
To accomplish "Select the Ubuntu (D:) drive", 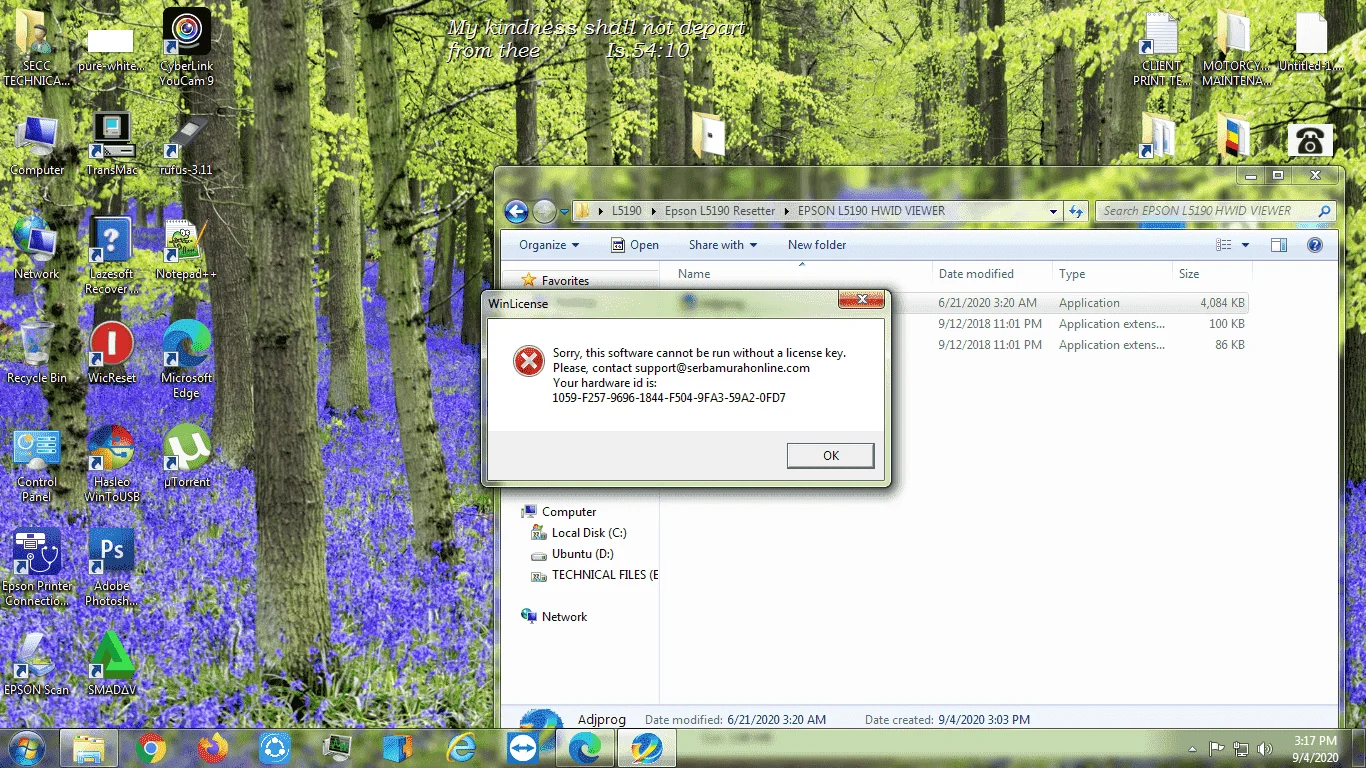I will (582, 554).
